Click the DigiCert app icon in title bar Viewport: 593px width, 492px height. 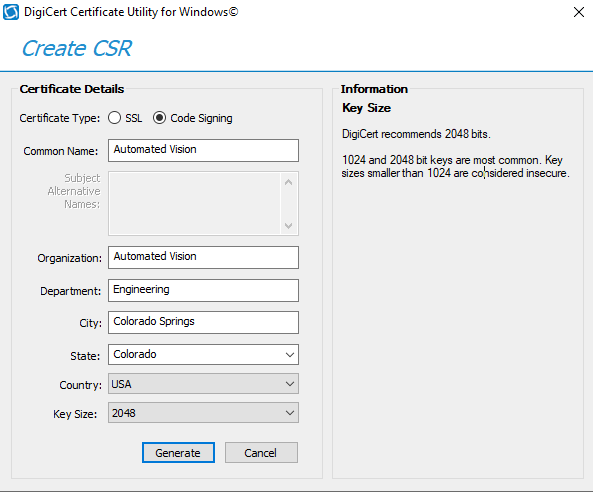pos(11,12)
